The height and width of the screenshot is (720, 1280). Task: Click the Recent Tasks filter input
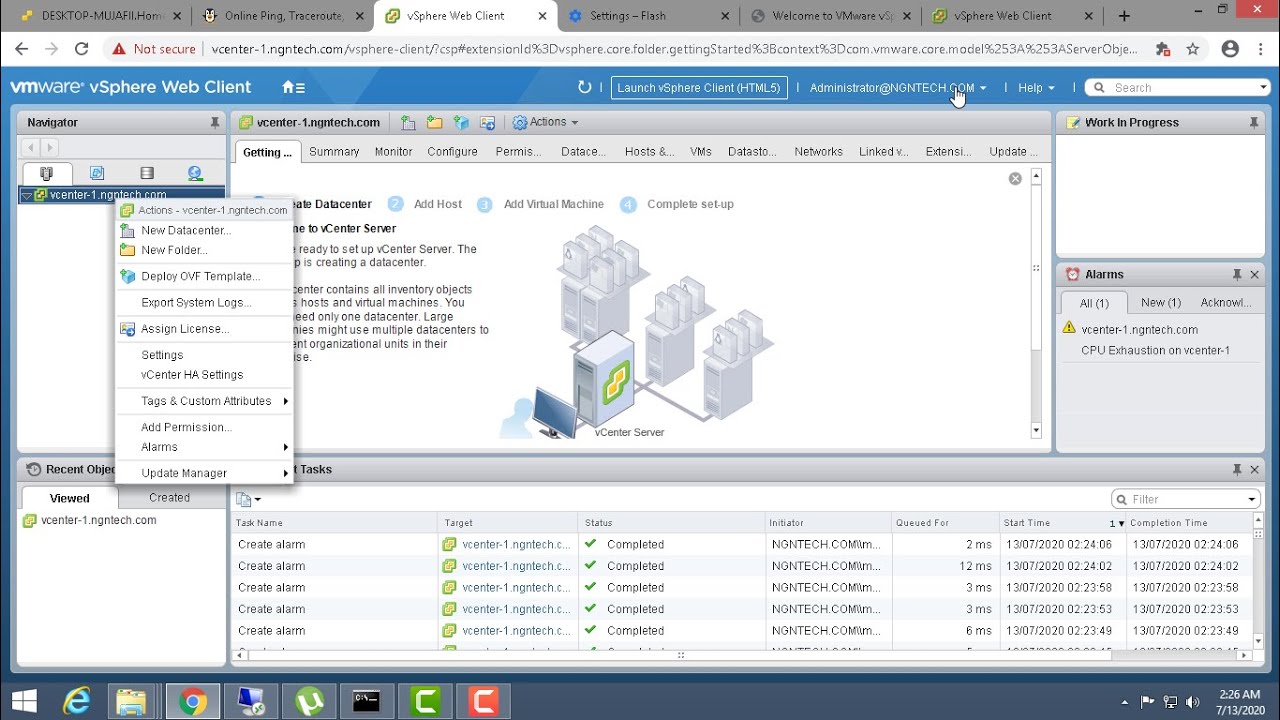point(1186,499)
